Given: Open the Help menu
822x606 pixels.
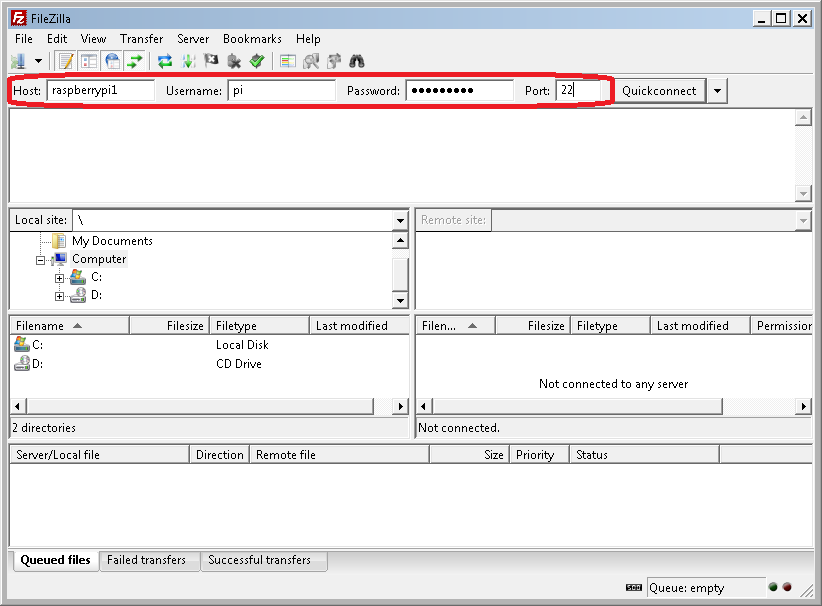Looking at the screenshot, I should point(308,39).
